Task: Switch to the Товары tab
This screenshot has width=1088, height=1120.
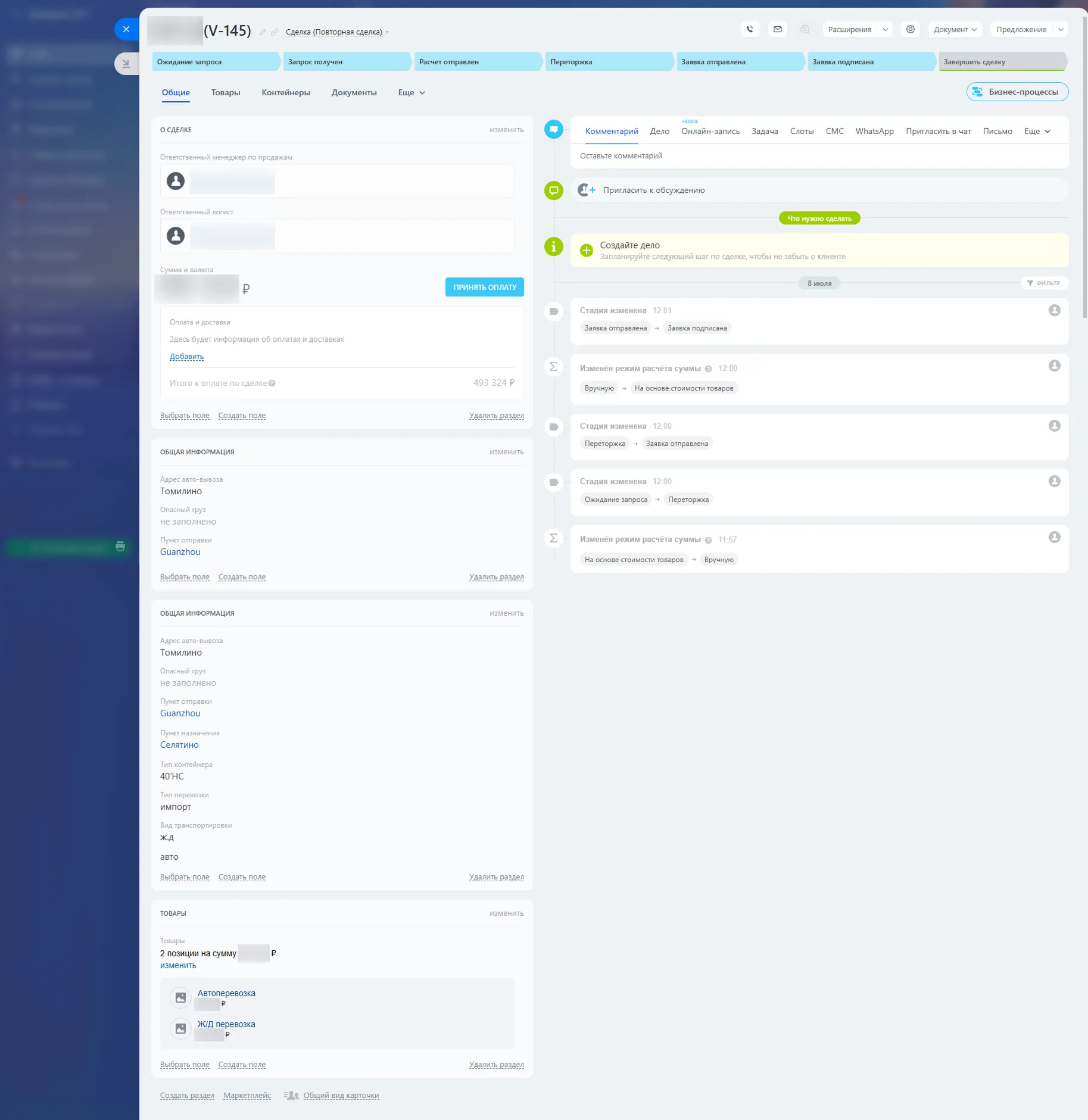Action: pyautogui.click(x=226, y=93)
